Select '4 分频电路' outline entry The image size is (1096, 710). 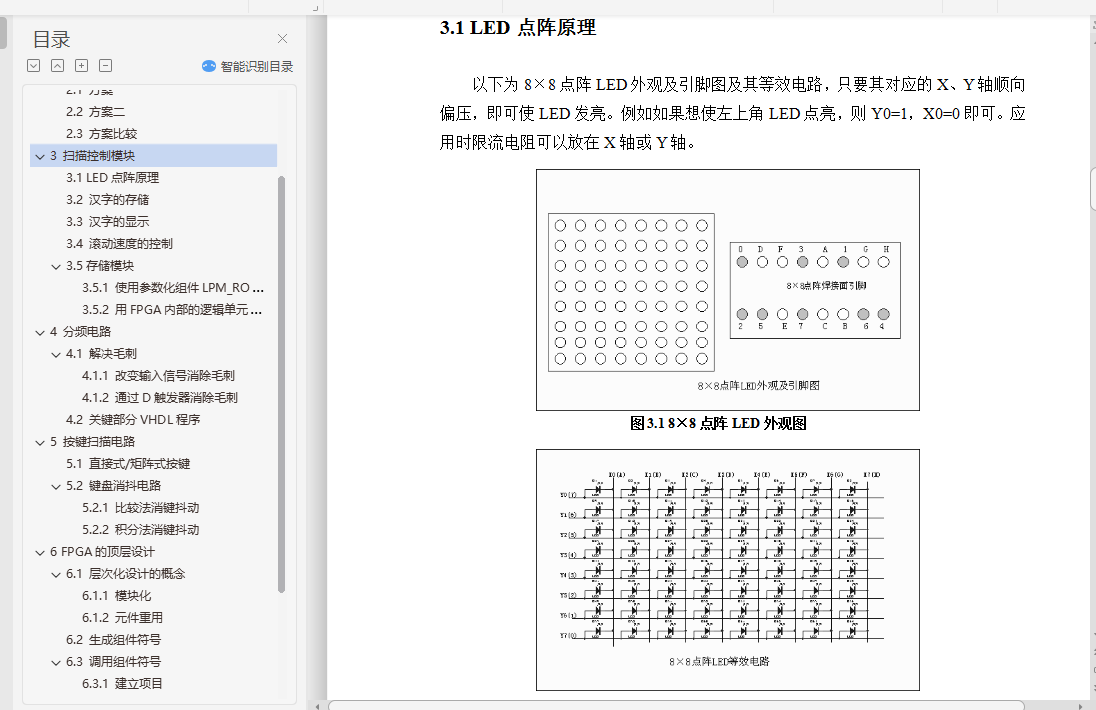(x=80, y=332)
